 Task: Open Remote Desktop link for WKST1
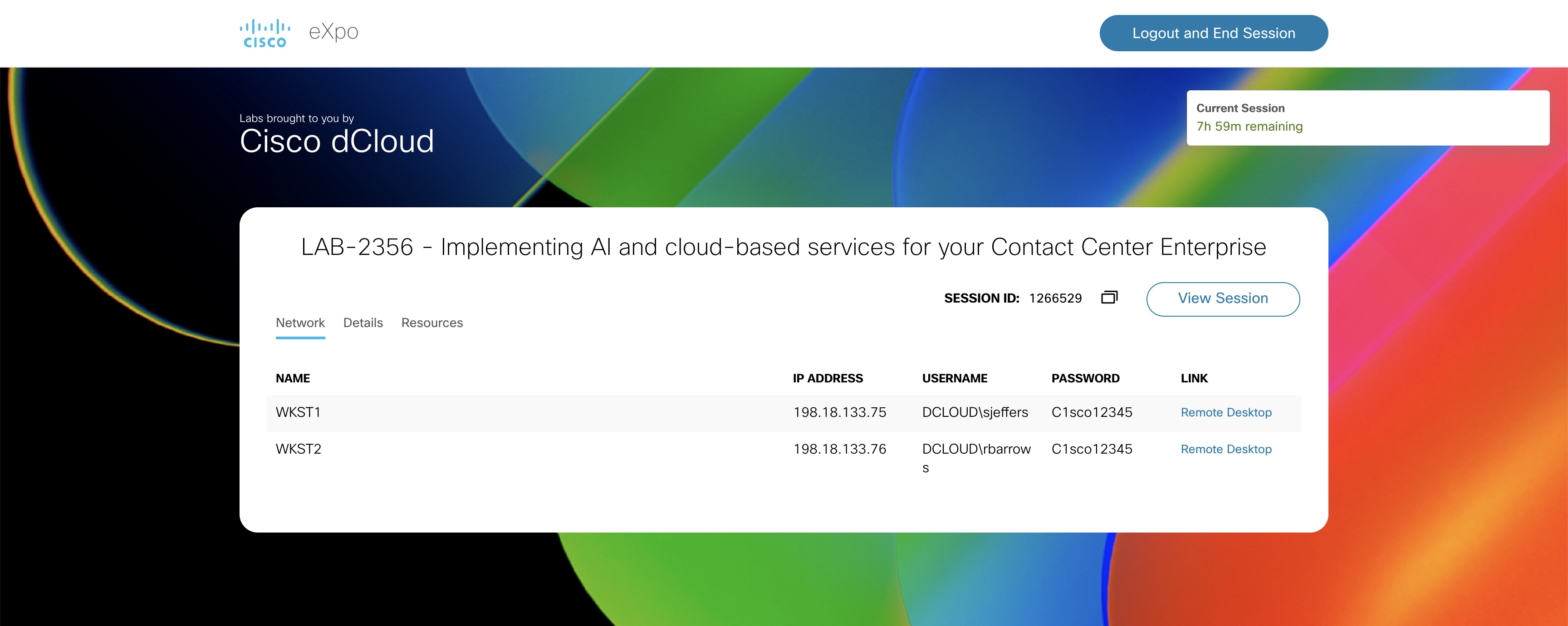pyautogui.click(x=1226, y=412)
